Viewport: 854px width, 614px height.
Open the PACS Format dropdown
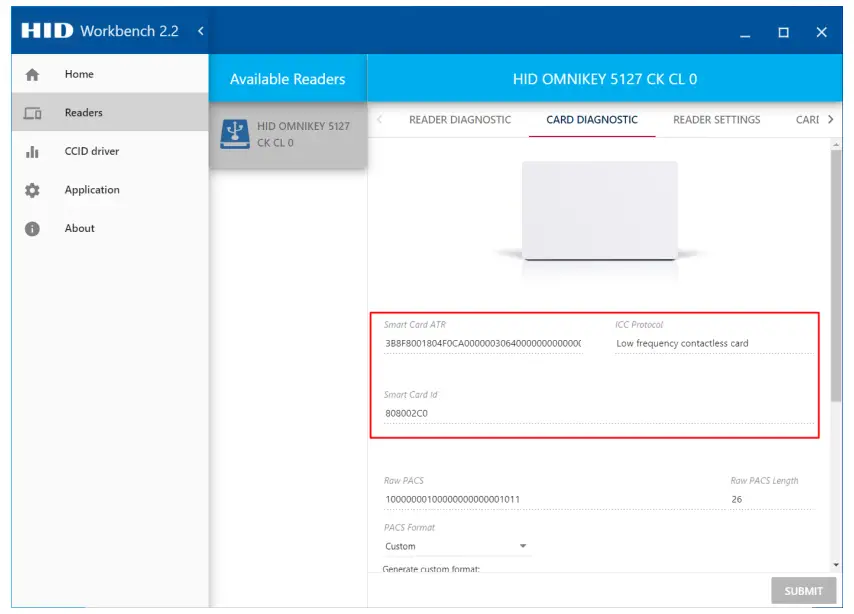tap(457, 546)
